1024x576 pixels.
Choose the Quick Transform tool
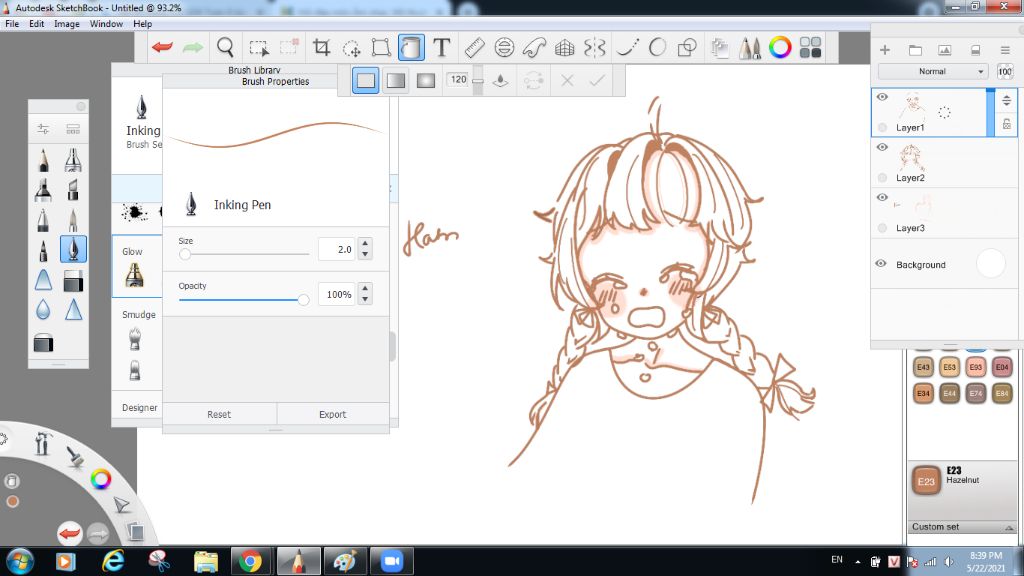pyautogui.click(x=351, y=48)
